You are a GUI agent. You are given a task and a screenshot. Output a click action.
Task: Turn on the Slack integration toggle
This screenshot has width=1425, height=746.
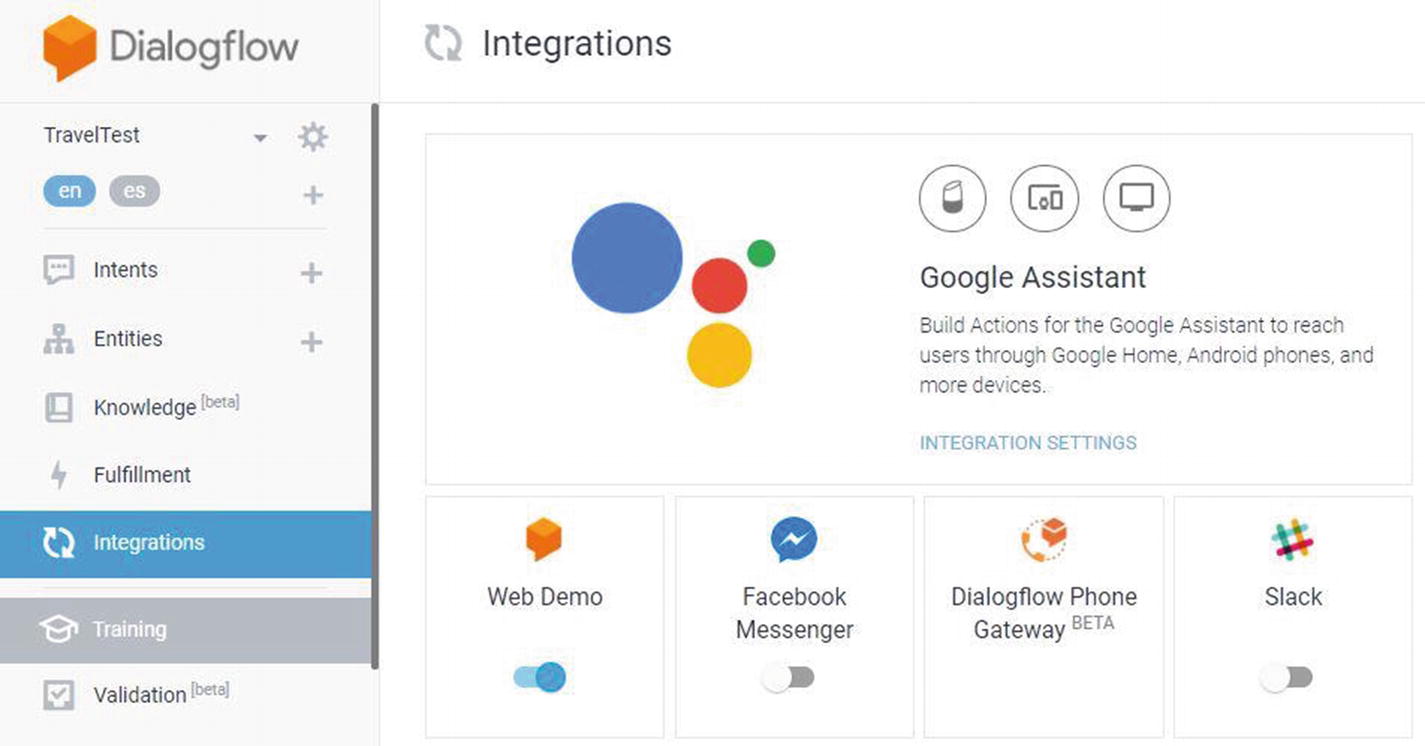click(1287, 678)
